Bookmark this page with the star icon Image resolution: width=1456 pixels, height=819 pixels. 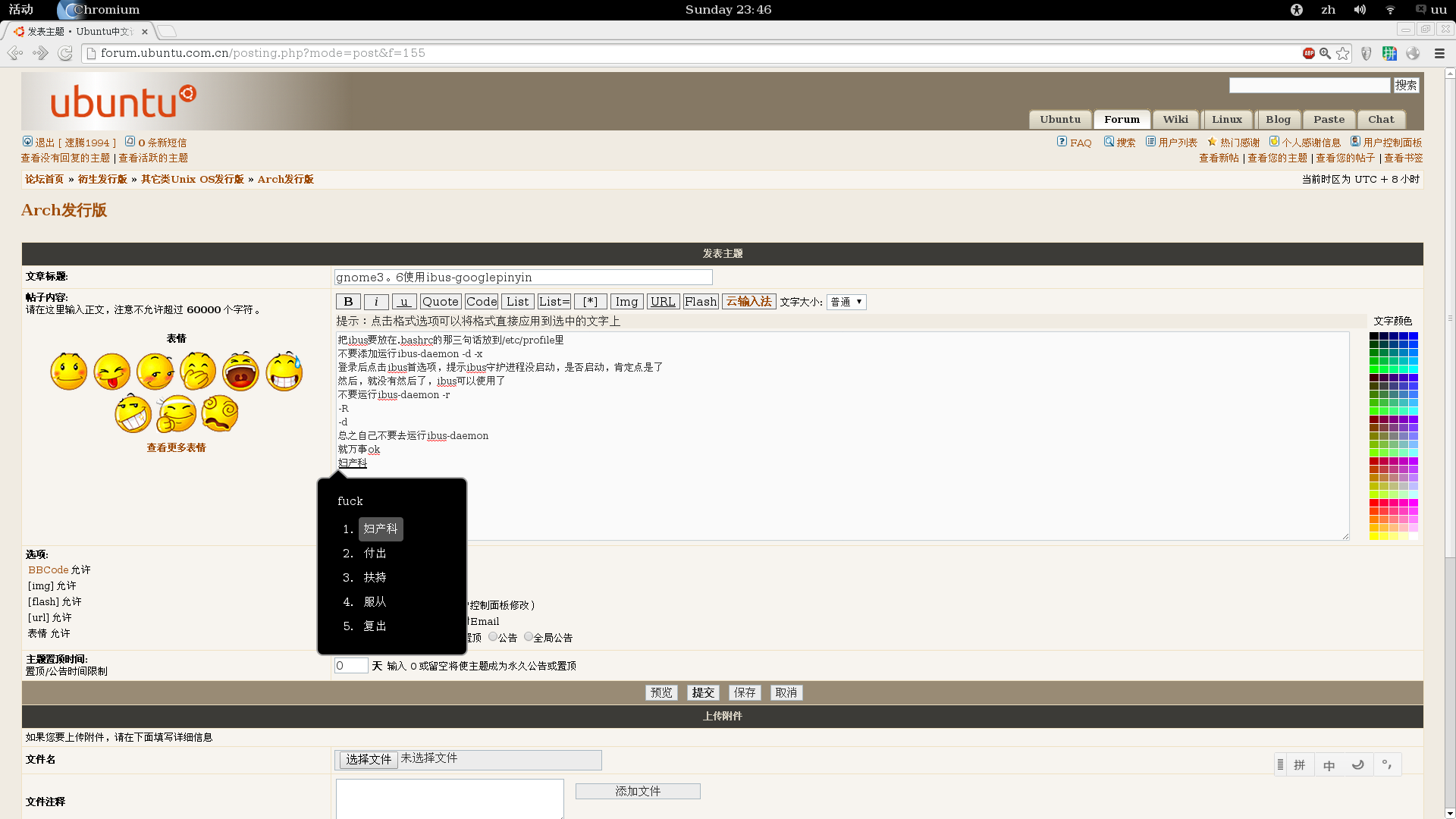(1343, 53)
